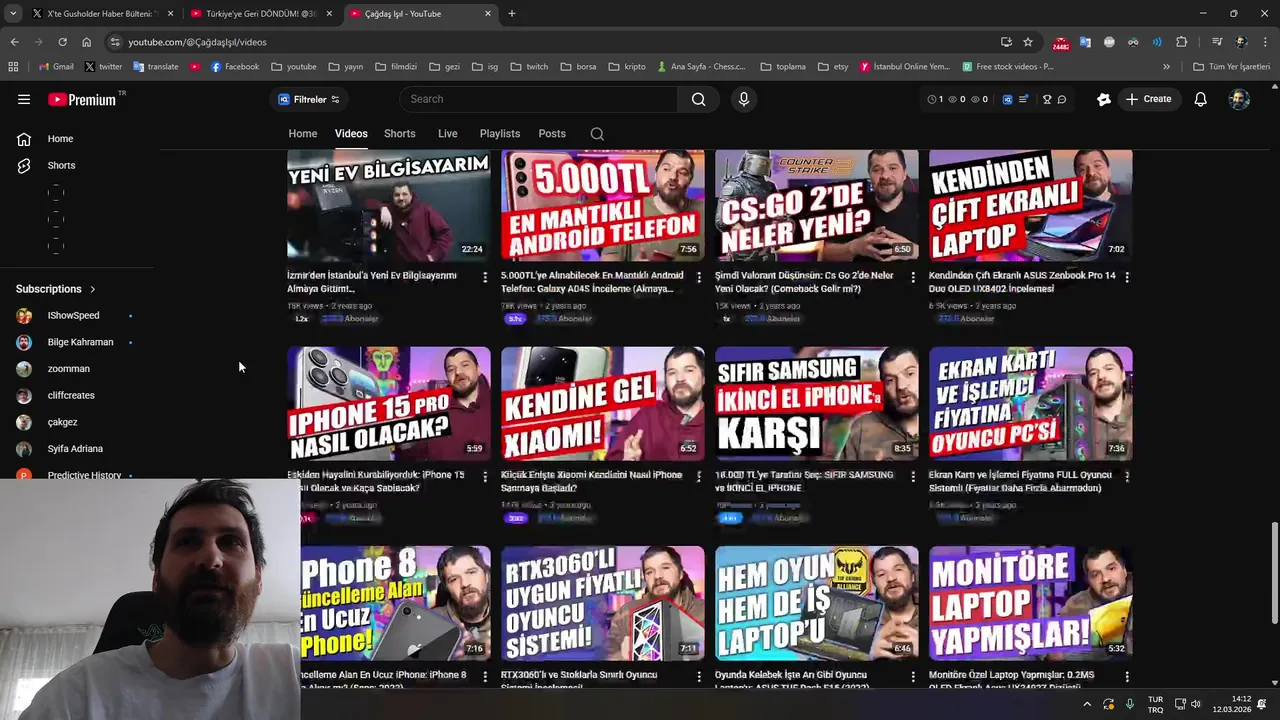The height and width of the screenshot is (720, 1280).
Task: Open the YouTube hamburger guide menu
Action: point(24,99)
